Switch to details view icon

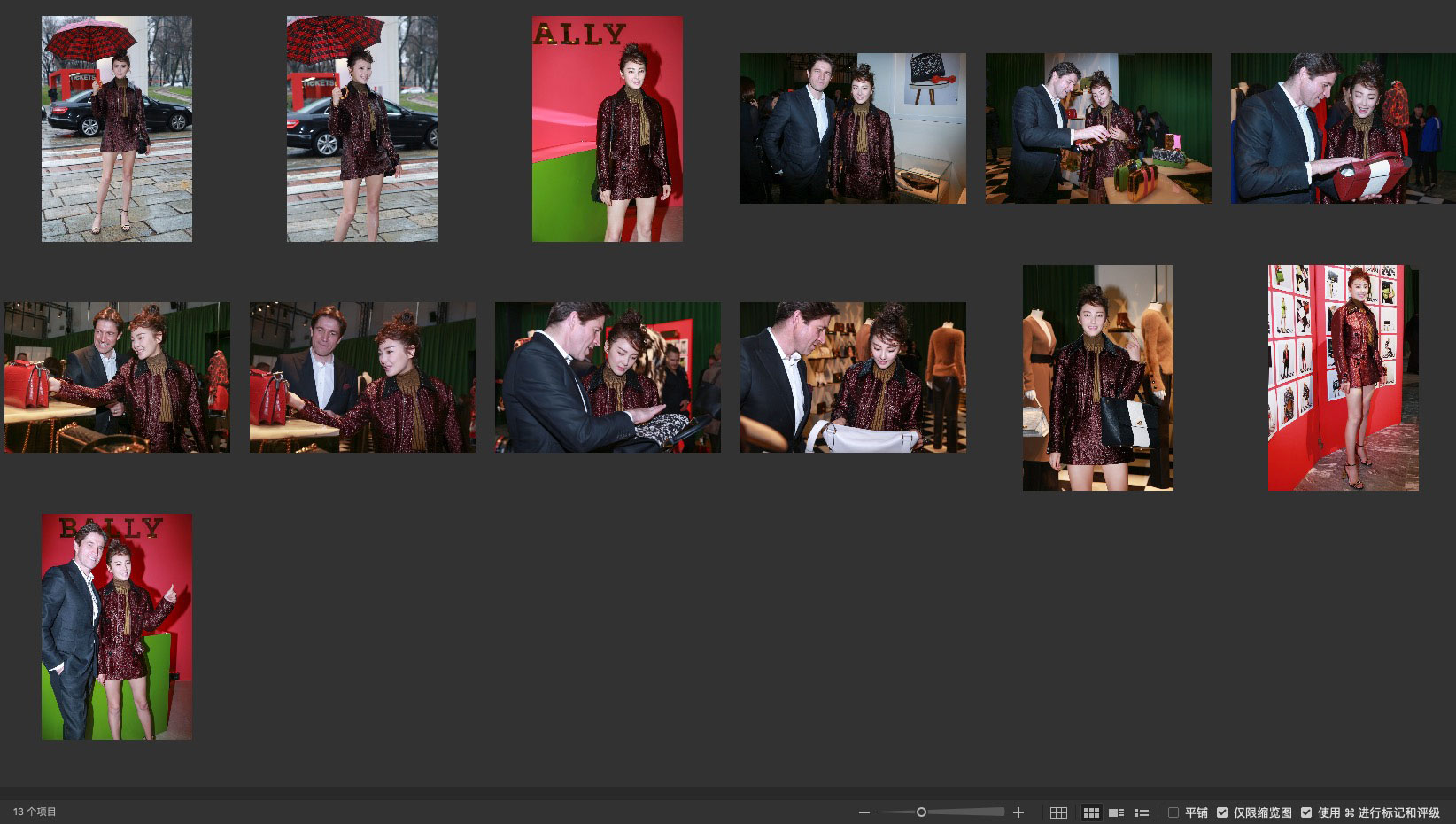click(1117, 812)
